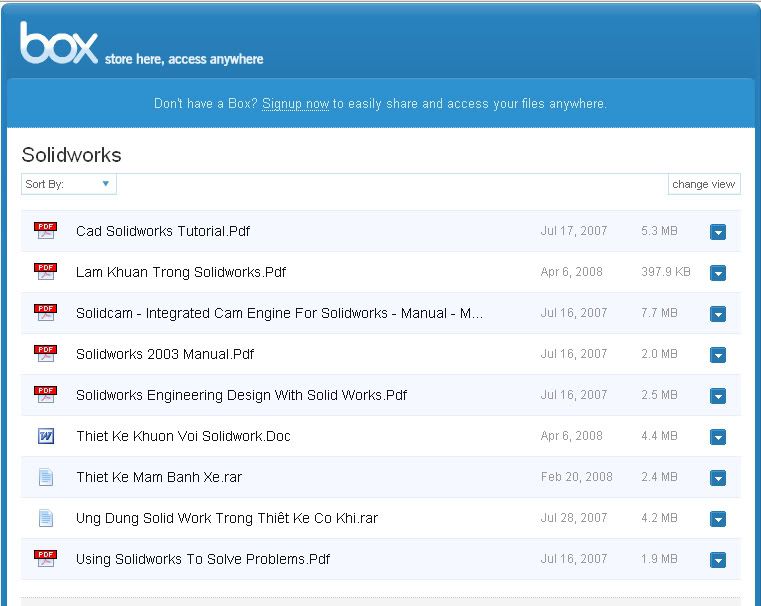Screen dimensions: 761x606
Task: Click PDF icon for Solidworks Engineering Design
Action: 45,394
